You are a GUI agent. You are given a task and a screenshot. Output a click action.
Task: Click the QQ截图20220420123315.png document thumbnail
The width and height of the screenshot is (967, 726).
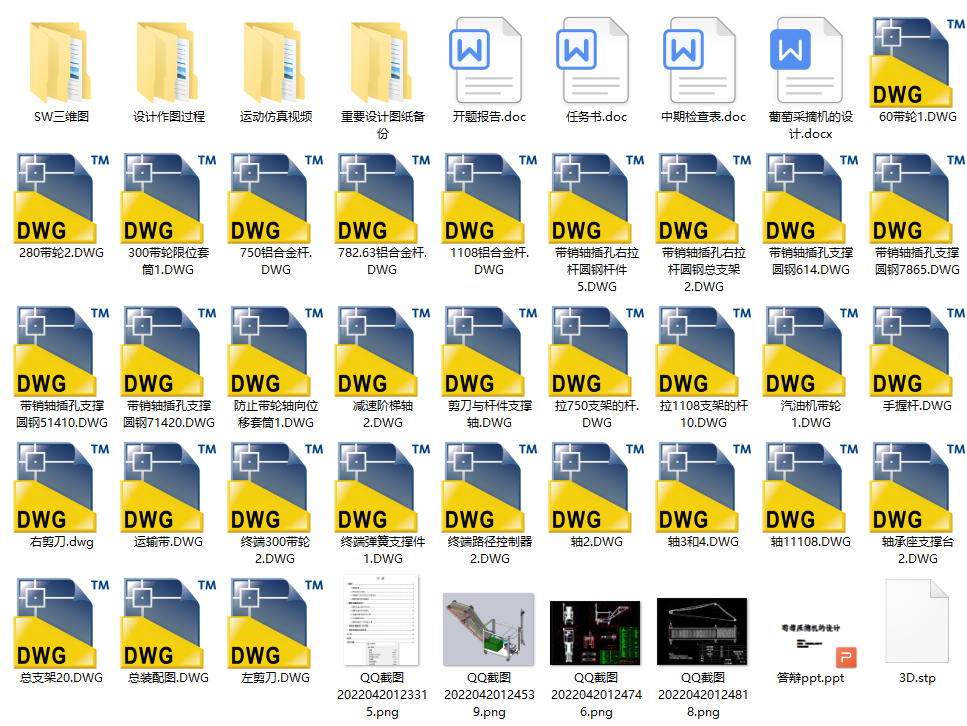tap(382, 622)
